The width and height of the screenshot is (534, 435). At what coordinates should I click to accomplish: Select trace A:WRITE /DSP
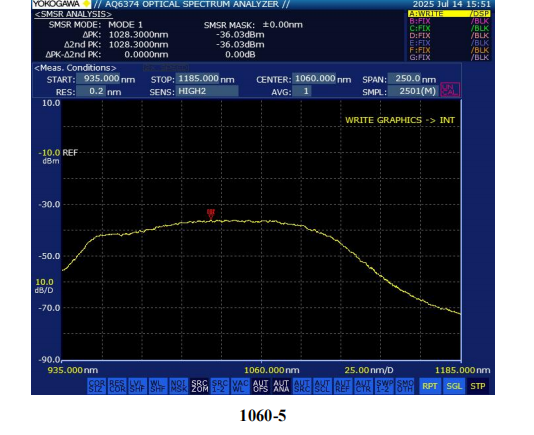click(449, 14)
